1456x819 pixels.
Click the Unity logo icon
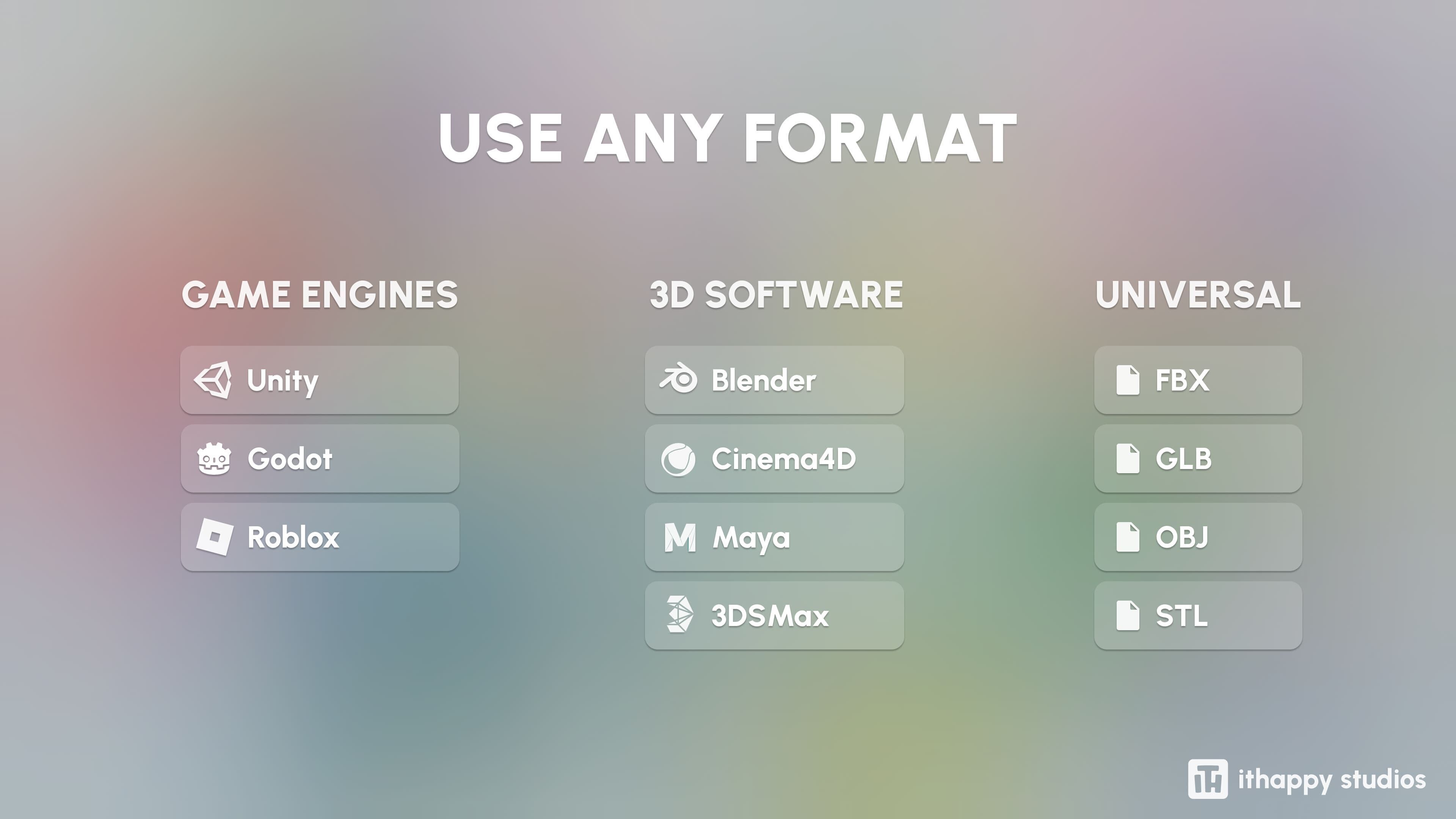(213, 380)
